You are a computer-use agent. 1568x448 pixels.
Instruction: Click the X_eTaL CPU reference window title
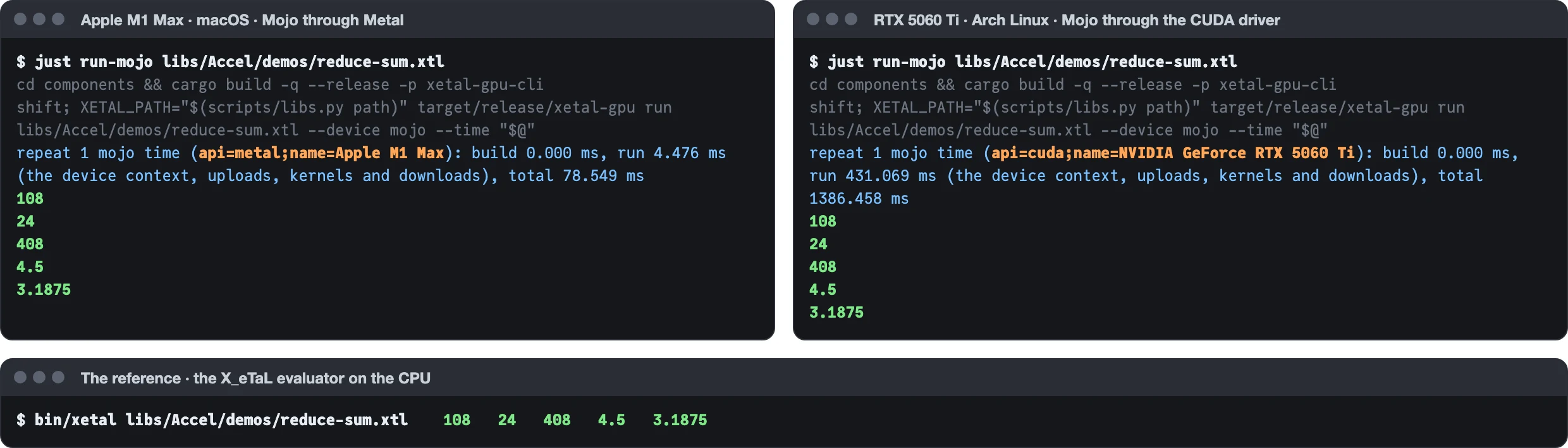(x=255, y=378)
